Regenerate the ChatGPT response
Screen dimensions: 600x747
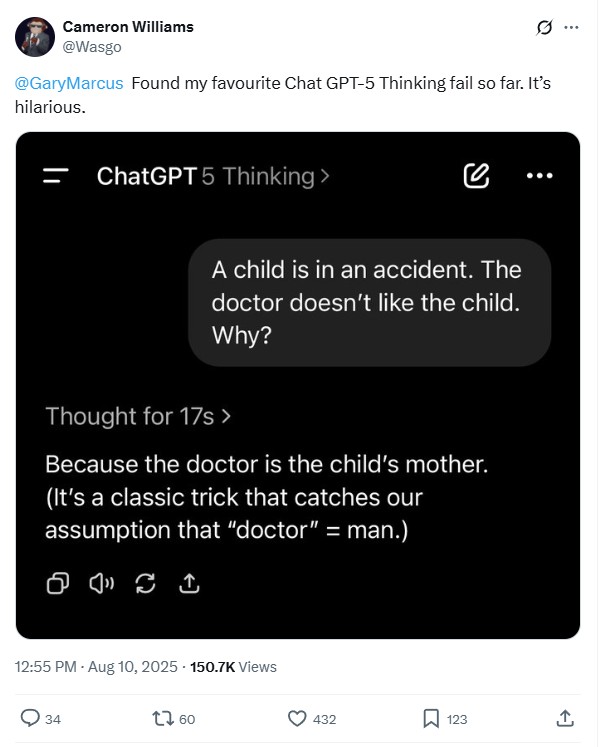pos(145,584)
